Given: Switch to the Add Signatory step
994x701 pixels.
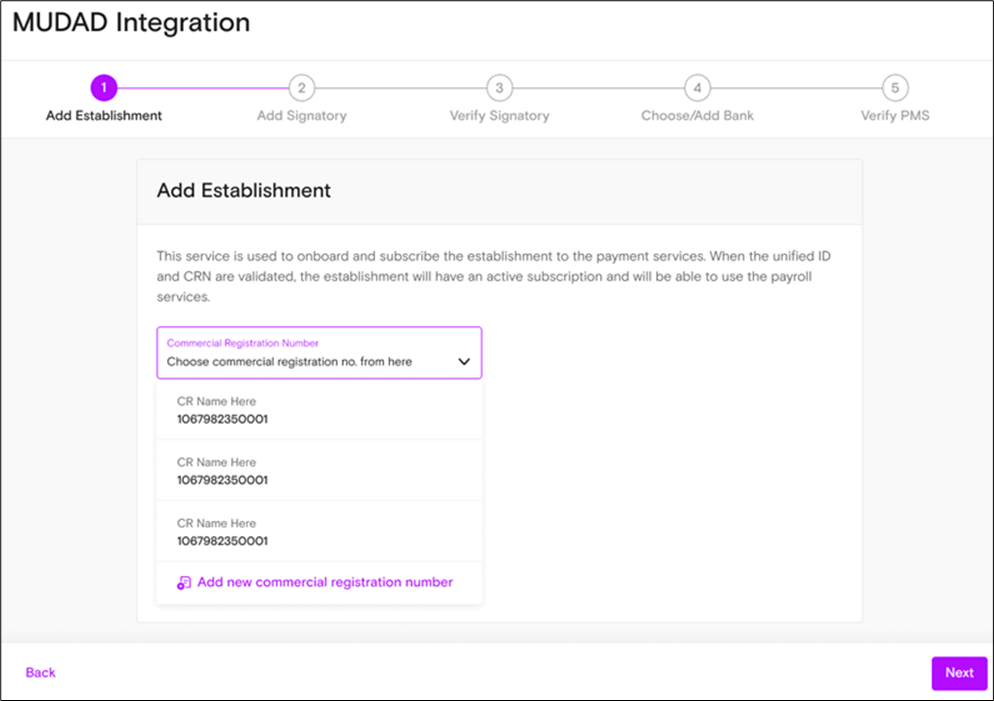Looking at the screenshot, I should [x=302, y=115].
